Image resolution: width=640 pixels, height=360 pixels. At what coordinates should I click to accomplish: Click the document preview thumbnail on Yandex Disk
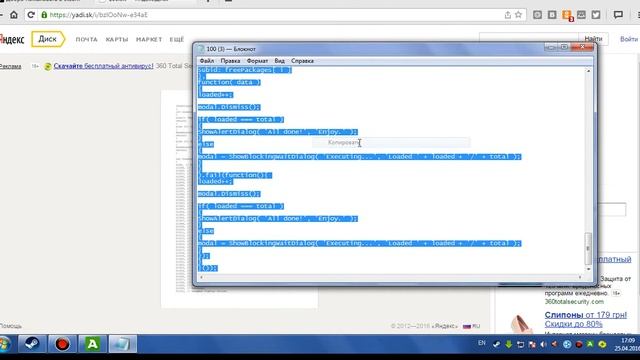(239, 199)
